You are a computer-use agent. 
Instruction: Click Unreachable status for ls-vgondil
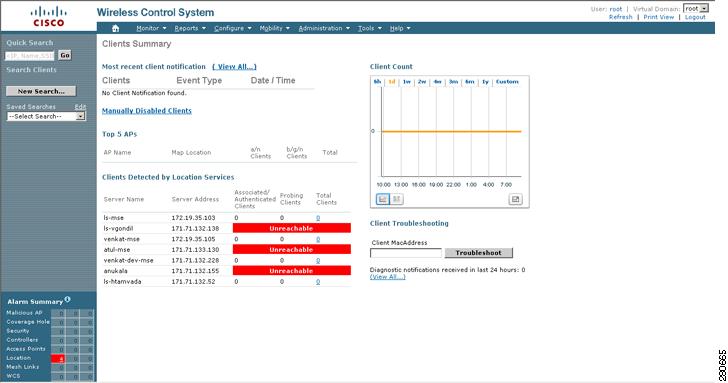coord(292,228)
